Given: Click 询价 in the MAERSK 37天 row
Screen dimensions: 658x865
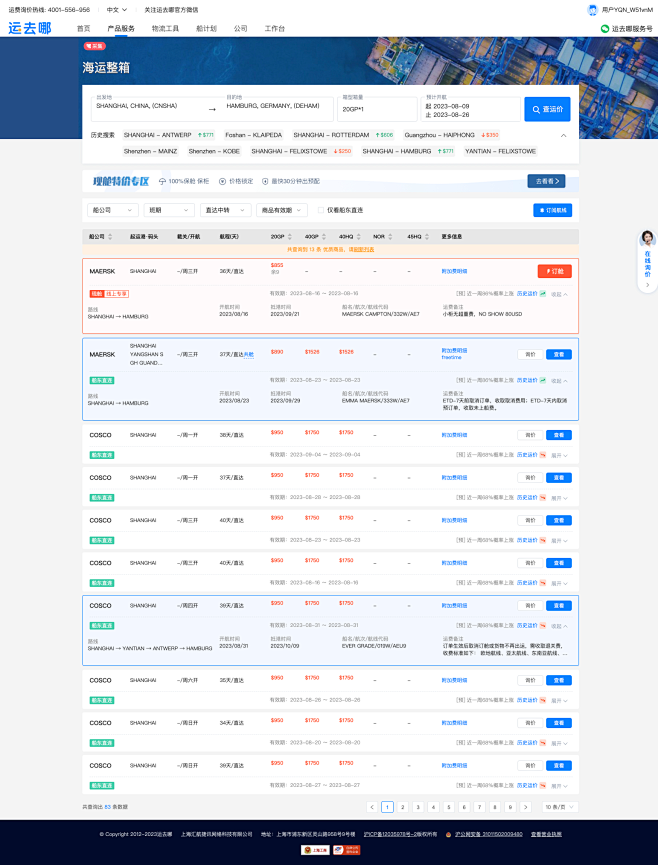Looking at the screenshot, I should (530, 355).
